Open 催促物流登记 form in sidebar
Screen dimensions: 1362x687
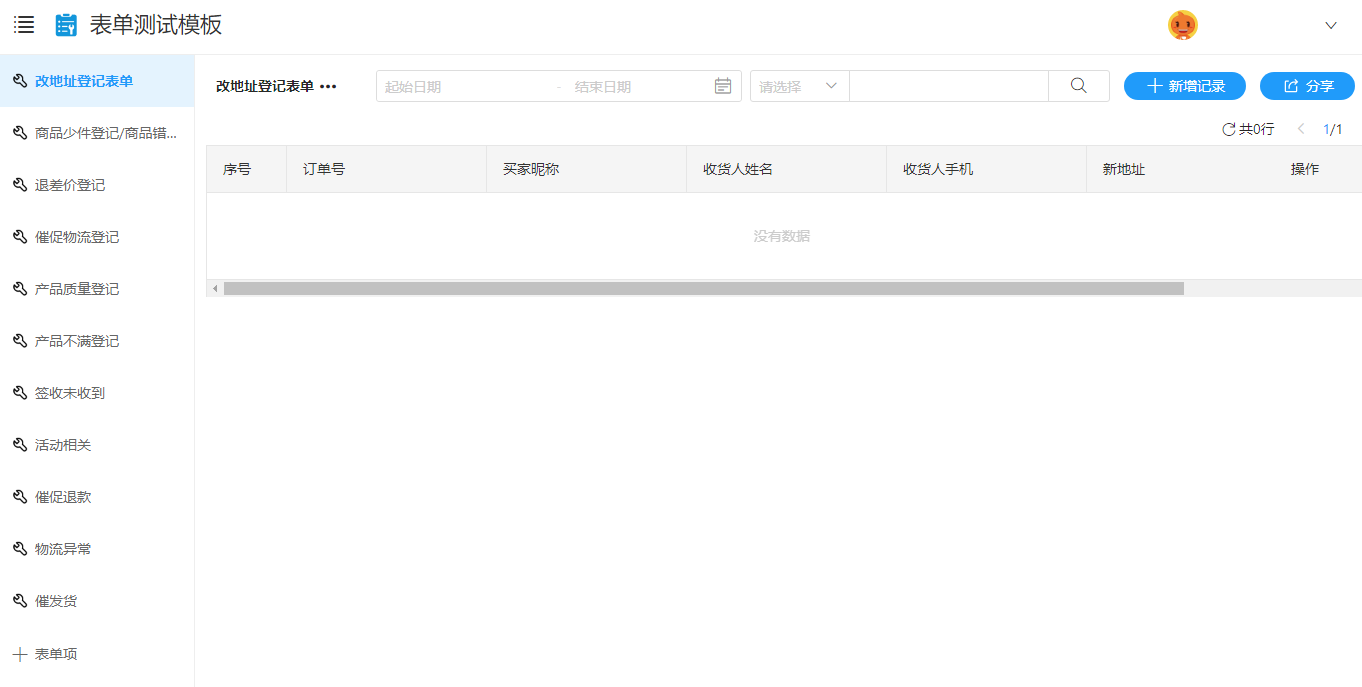77,237
